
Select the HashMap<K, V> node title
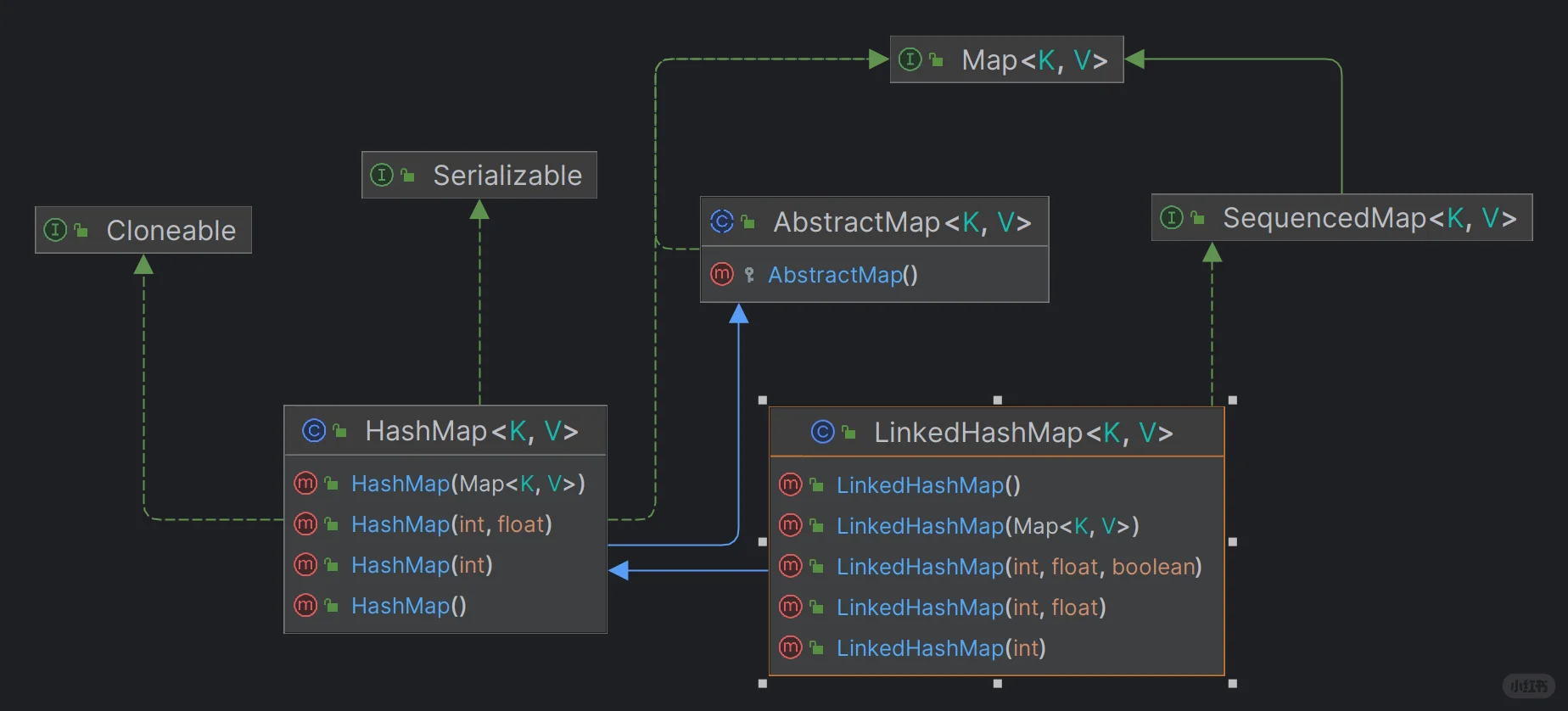click(x=472, y=432)
